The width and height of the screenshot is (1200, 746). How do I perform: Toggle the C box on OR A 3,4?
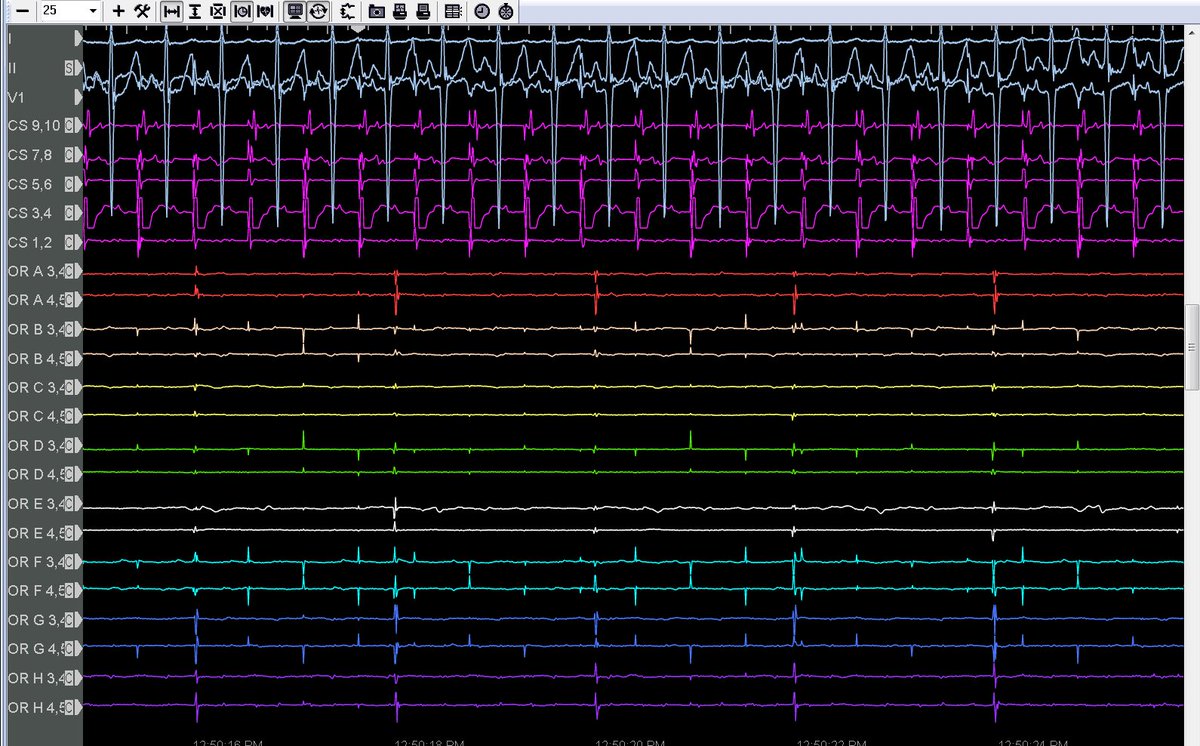69,271
